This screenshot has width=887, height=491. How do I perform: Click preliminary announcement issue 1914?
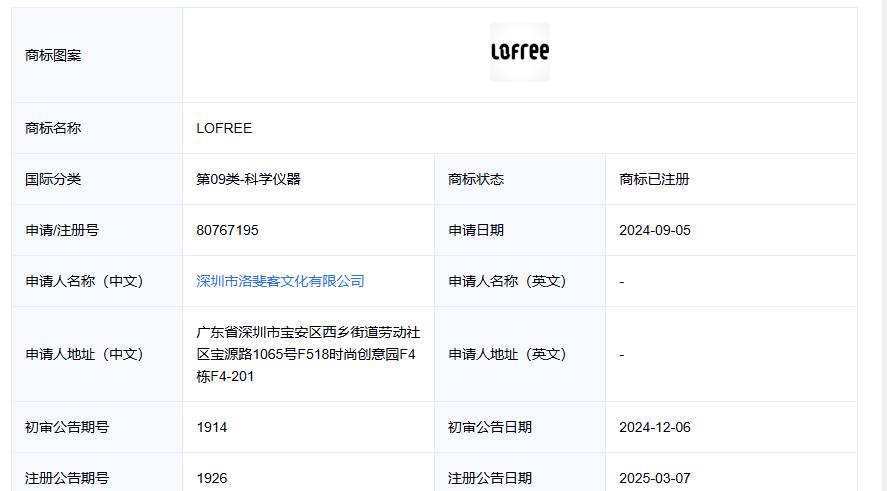pyautogui.click(x=212, y=427)
